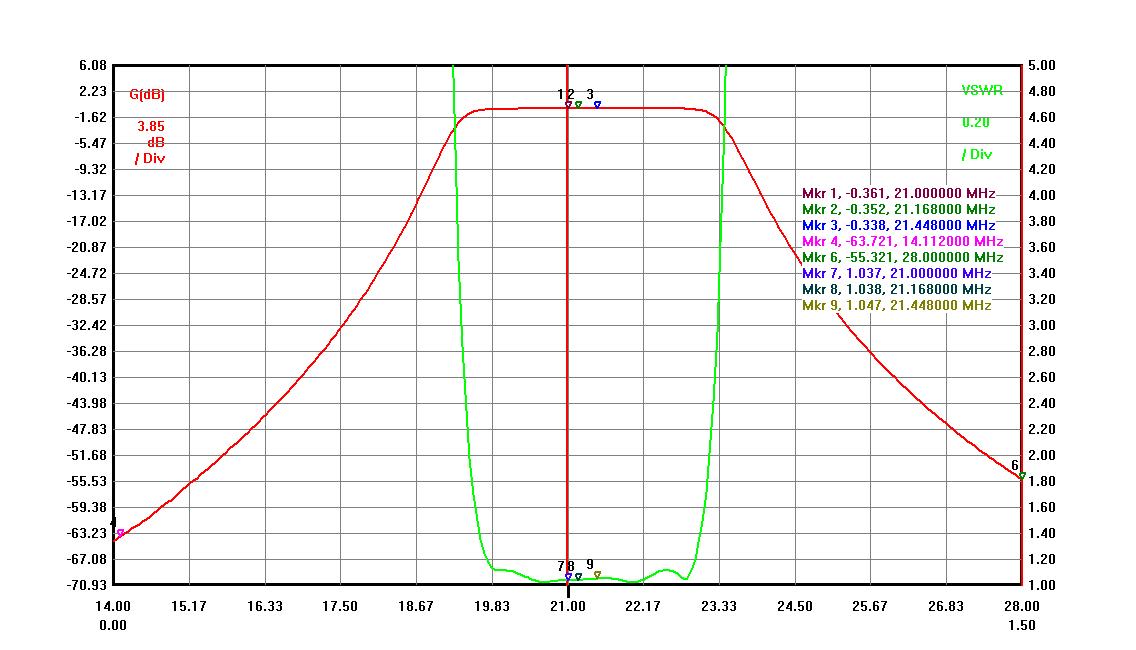This screenshot has height=650, width=1136.
Task: Click the 21.00 frequency axis label
Action: tap(568, 607)
